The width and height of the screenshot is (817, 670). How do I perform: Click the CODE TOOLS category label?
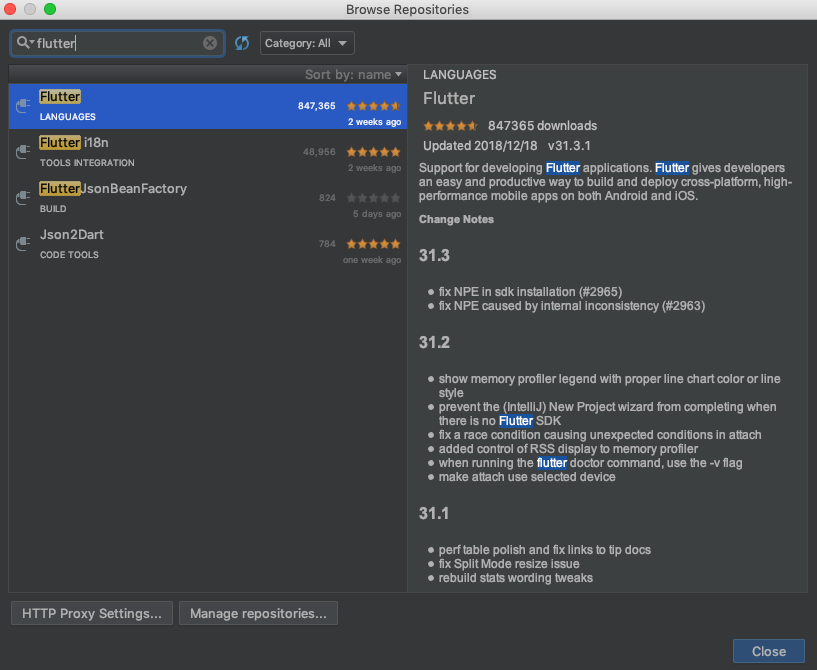69,254
